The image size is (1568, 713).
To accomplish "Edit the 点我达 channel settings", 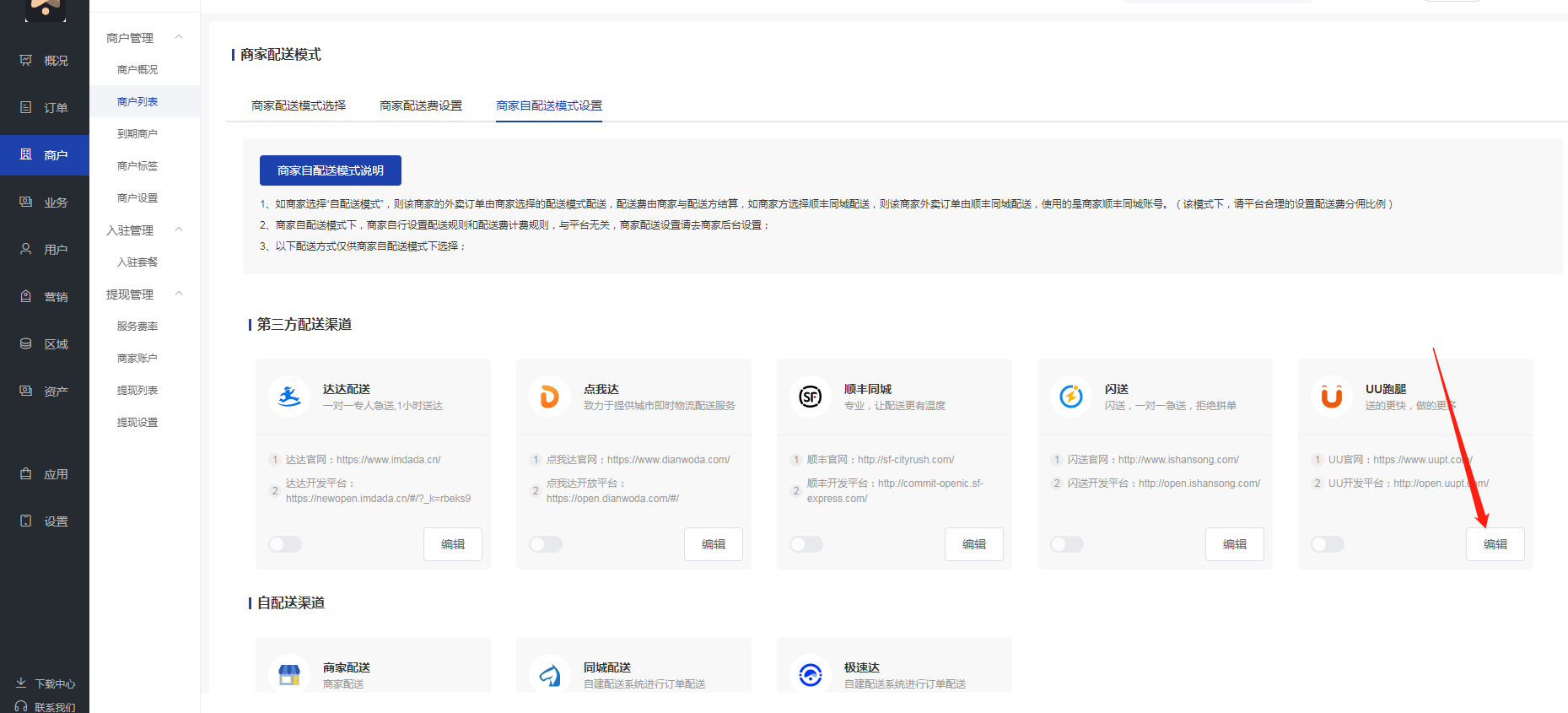I will [x=714, y=544].
